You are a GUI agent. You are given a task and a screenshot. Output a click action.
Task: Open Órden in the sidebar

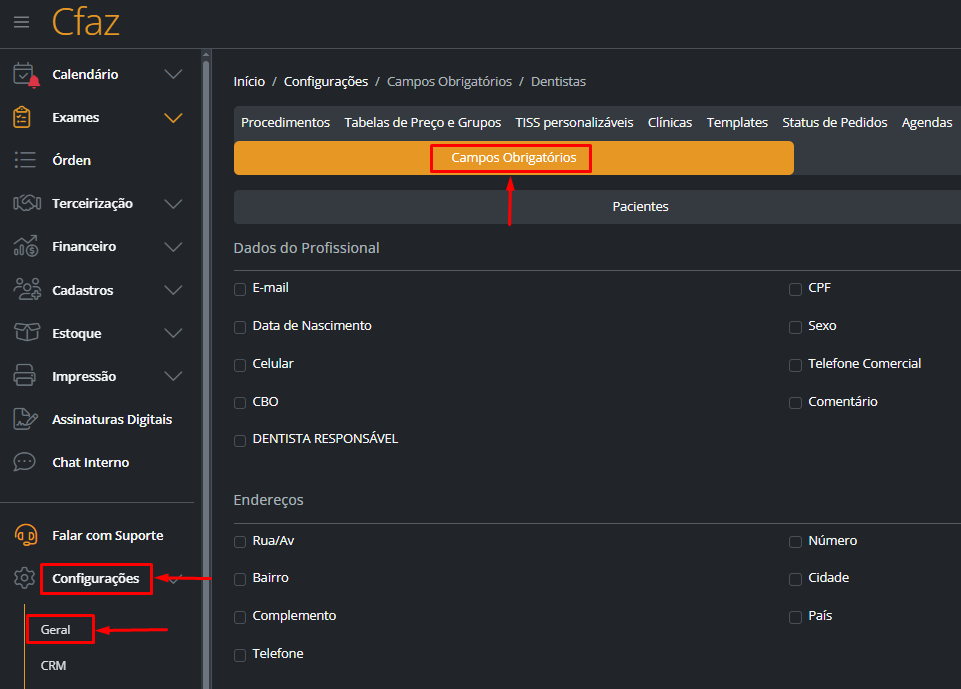[72, 161]
